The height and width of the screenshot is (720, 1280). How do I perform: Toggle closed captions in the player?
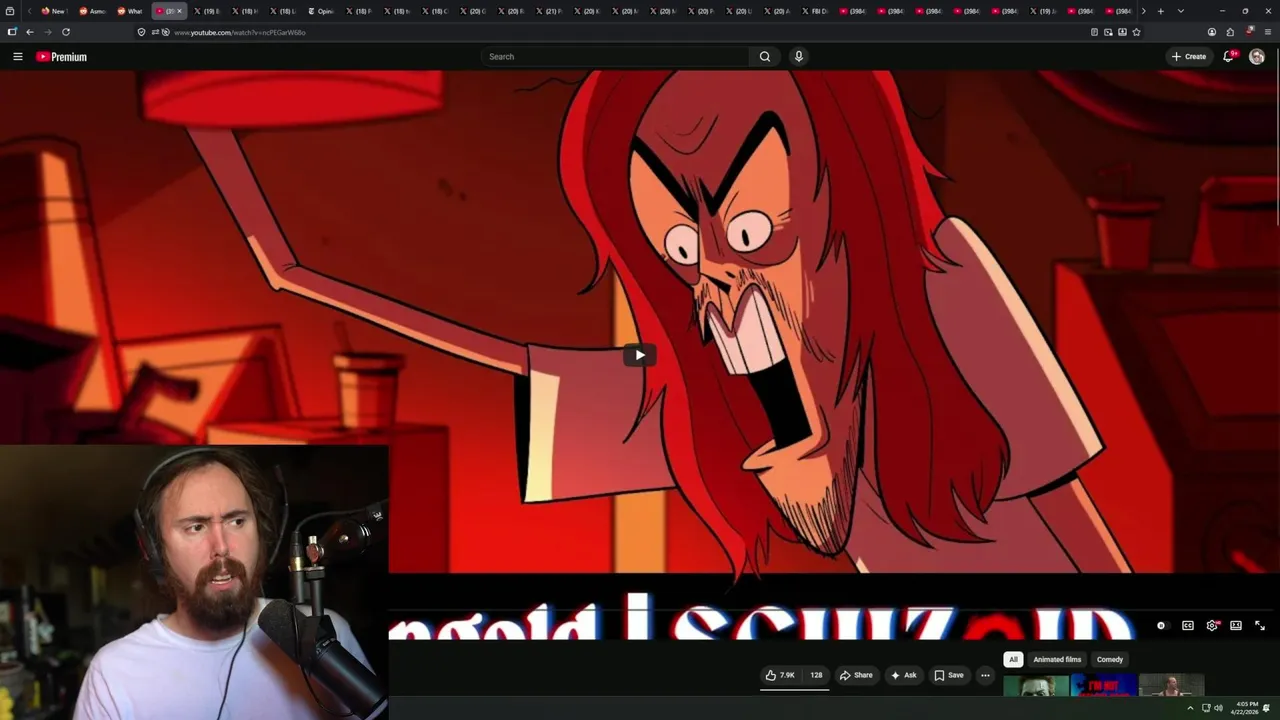(1187, 626)
